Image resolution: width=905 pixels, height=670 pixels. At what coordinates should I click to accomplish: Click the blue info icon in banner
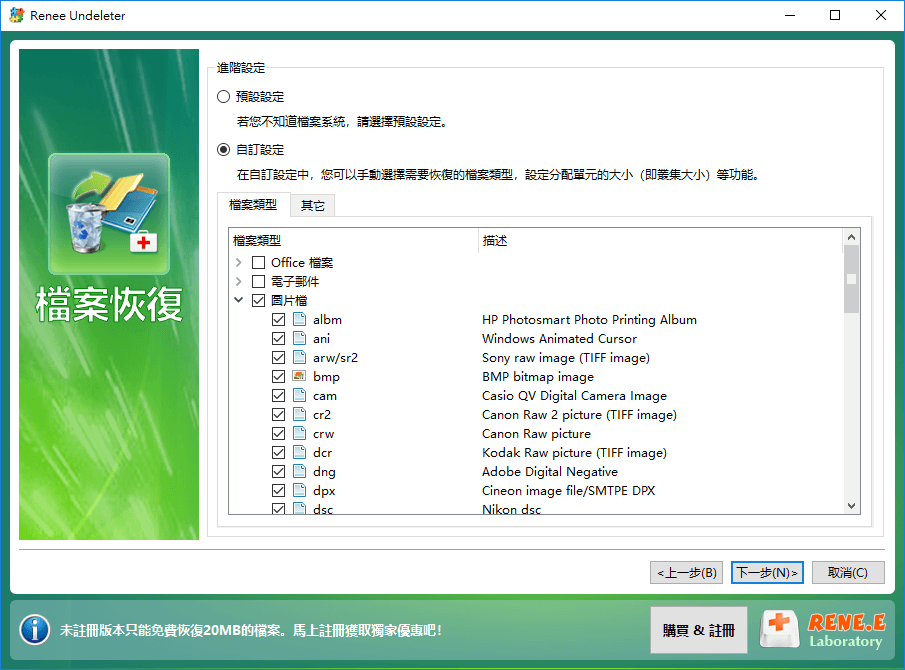pos(35,630)
